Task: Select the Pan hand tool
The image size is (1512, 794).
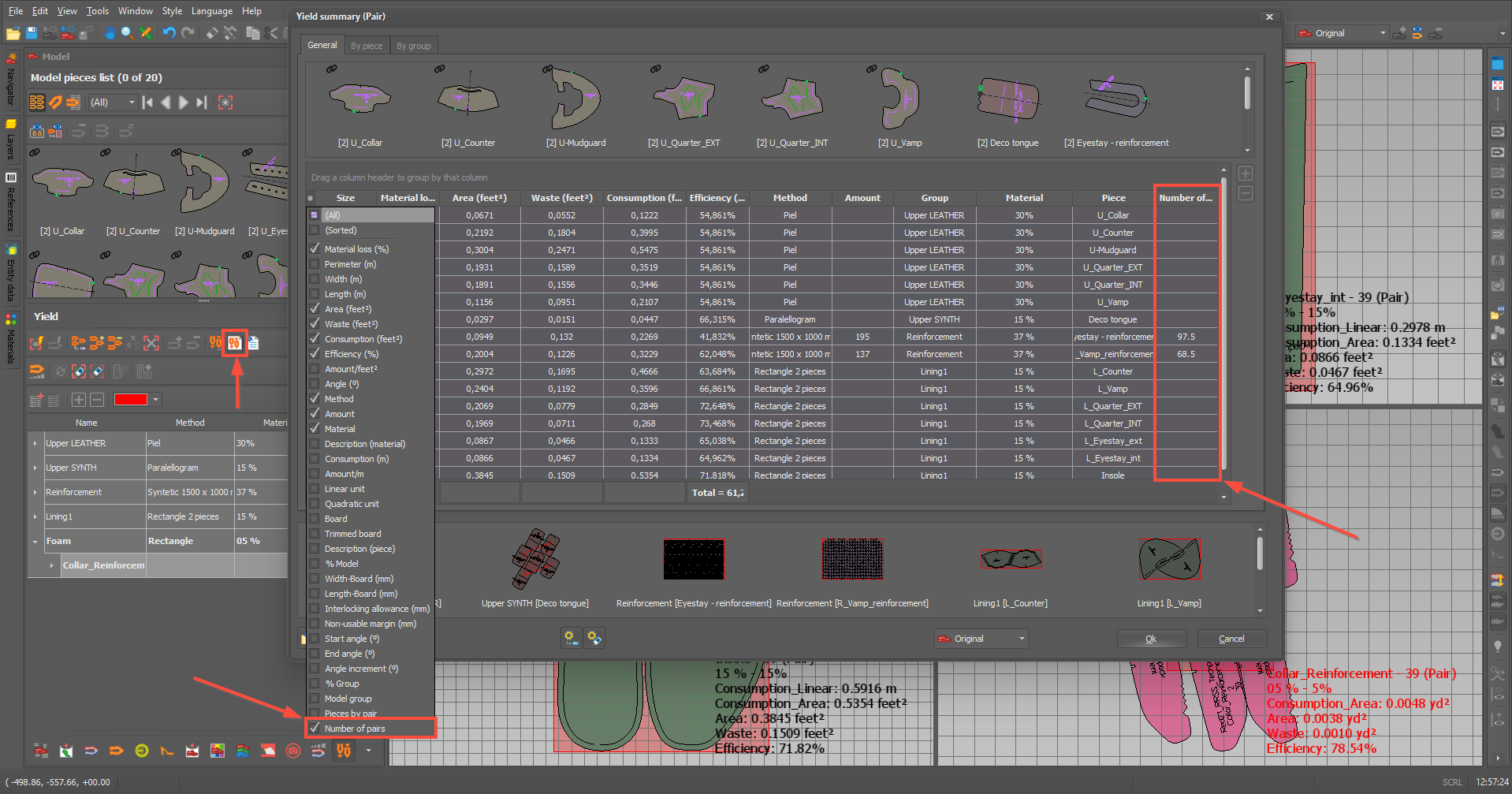Action: tap(109, 33)
